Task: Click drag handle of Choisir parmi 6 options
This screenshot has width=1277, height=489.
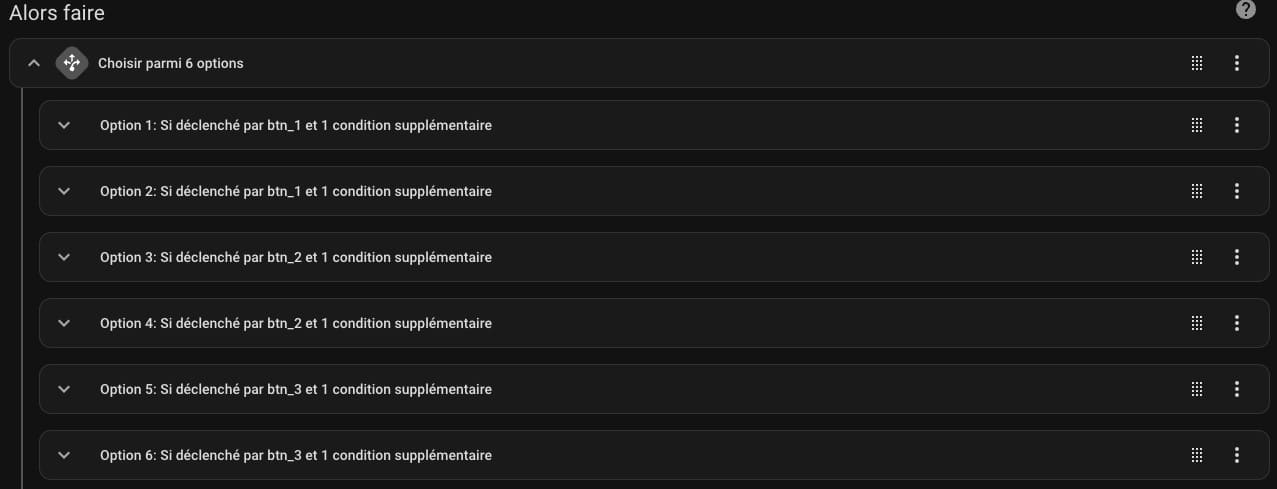Action: (1197, 63)
